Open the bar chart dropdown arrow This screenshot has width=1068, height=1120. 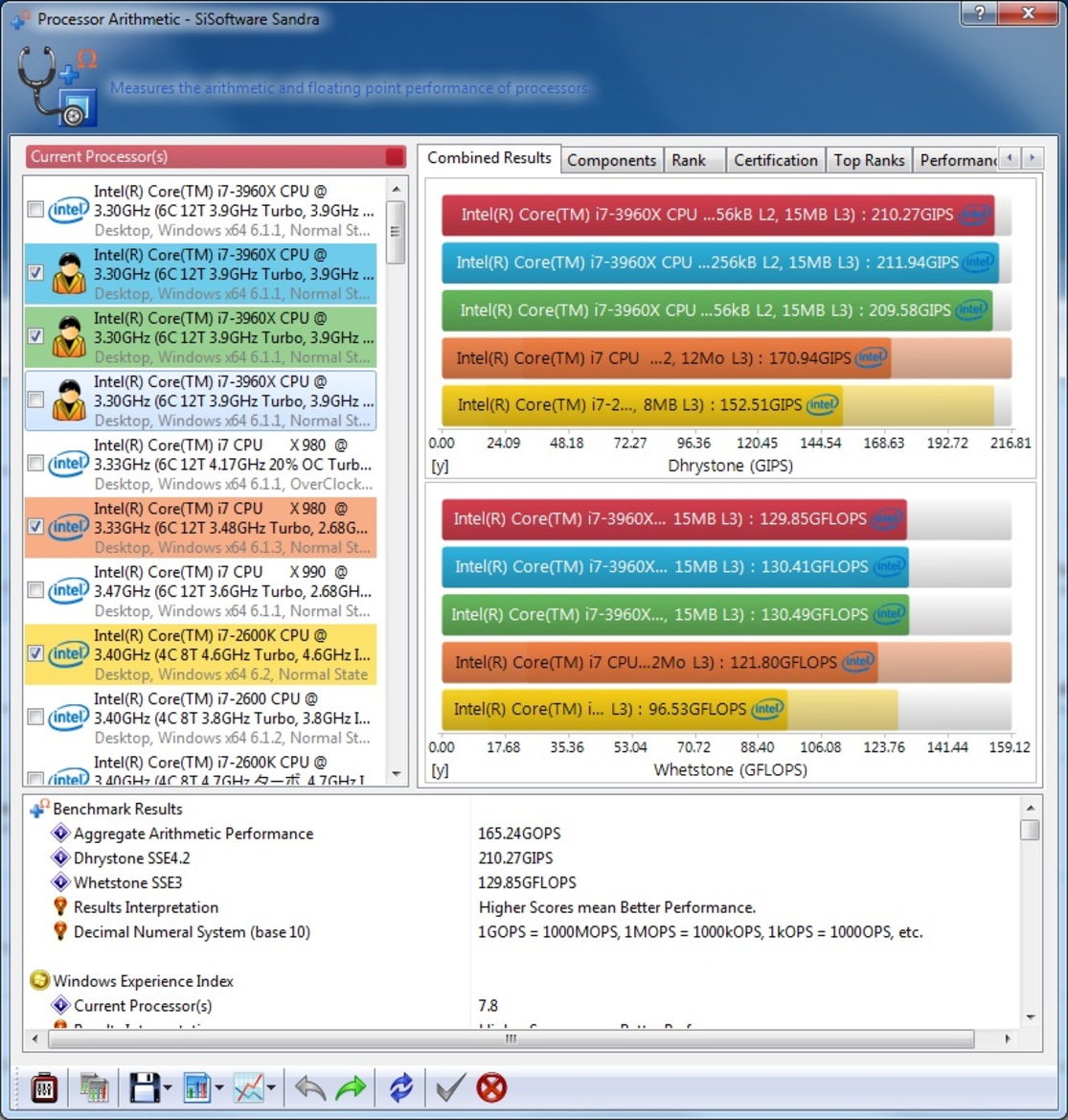point(219,1088)
